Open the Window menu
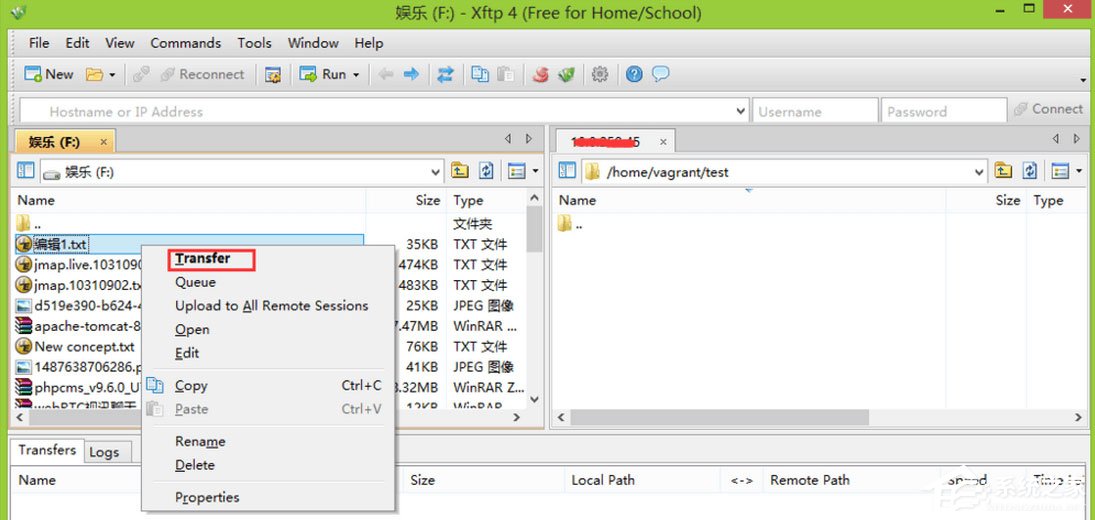The image size is (1095, 520). [x=313, y=43]
